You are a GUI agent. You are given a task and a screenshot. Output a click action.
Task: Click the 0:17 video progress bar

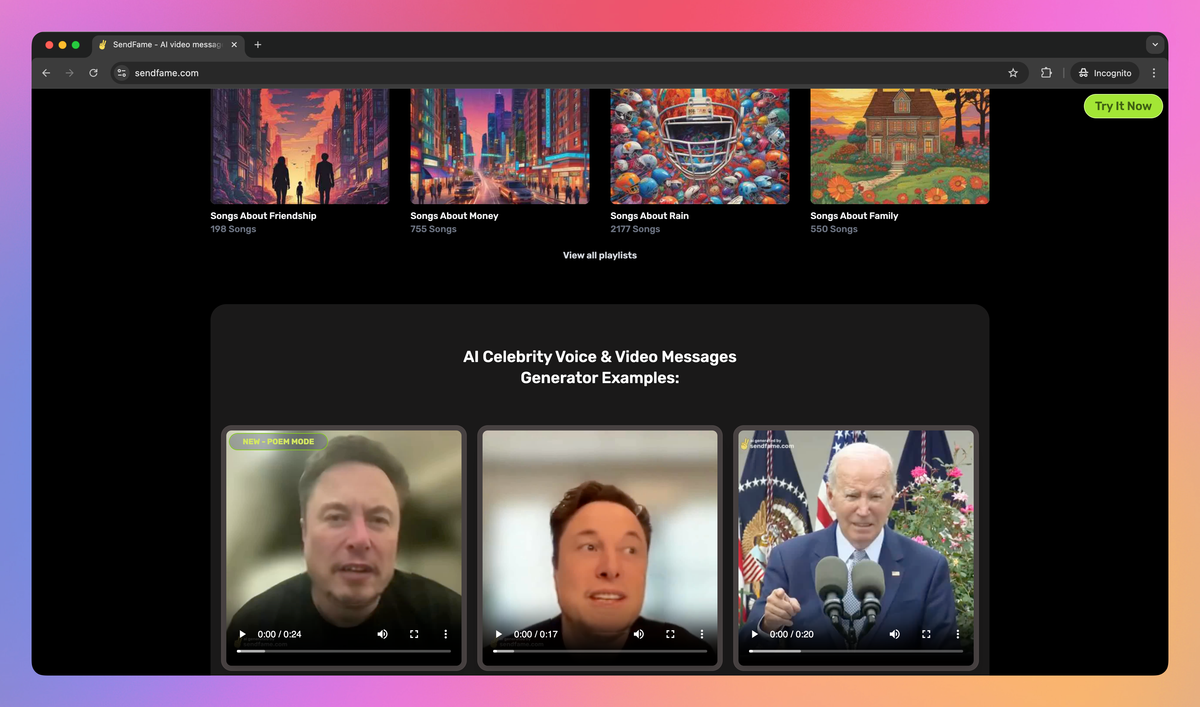[600, 651]
